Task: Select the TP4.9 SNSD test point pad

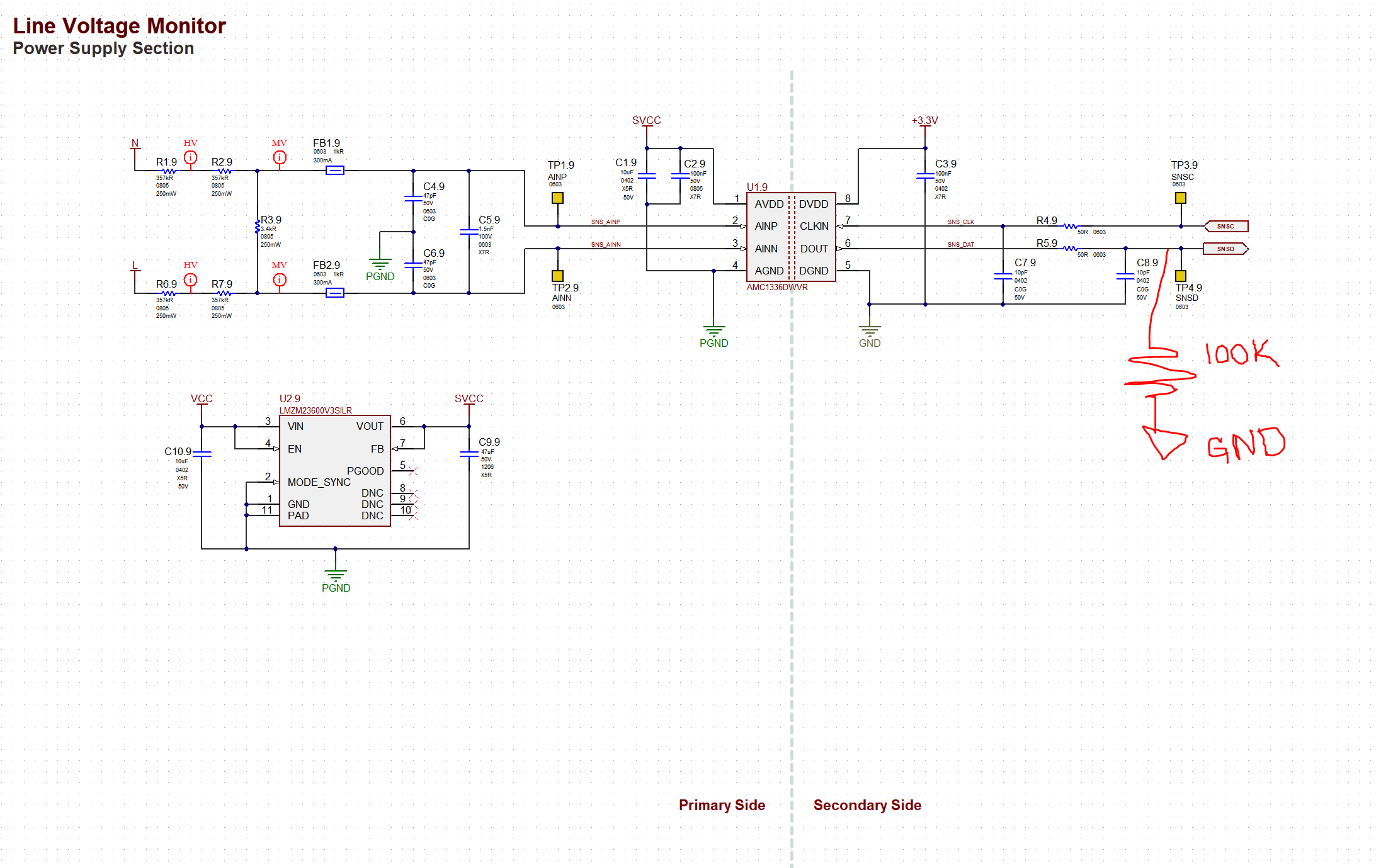Action: point(1181,276)
